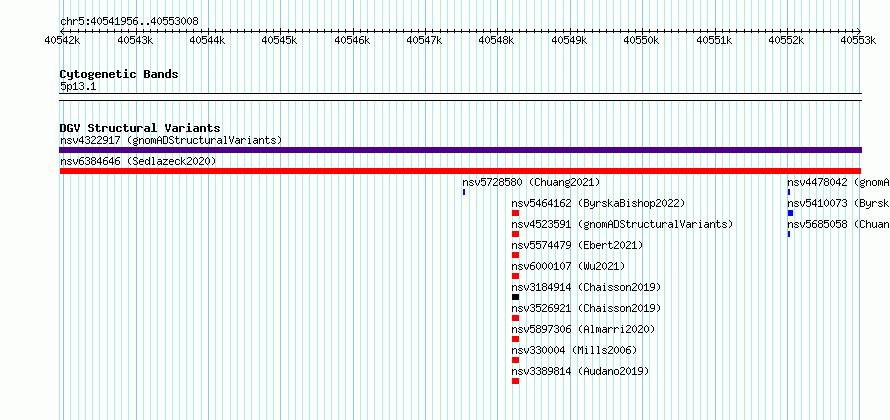The width and height of the screenshot is (890, 420).
Task: Open nsv4523591 (gnomADStructuralVariants) label
Action: pyautogui.click(x=622, y=224)
